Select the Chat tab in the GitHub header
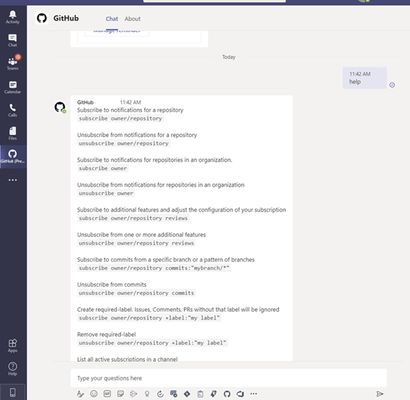The height and width of the screenshot is (400, 410). pyautogui.click(x=112, y=19)
